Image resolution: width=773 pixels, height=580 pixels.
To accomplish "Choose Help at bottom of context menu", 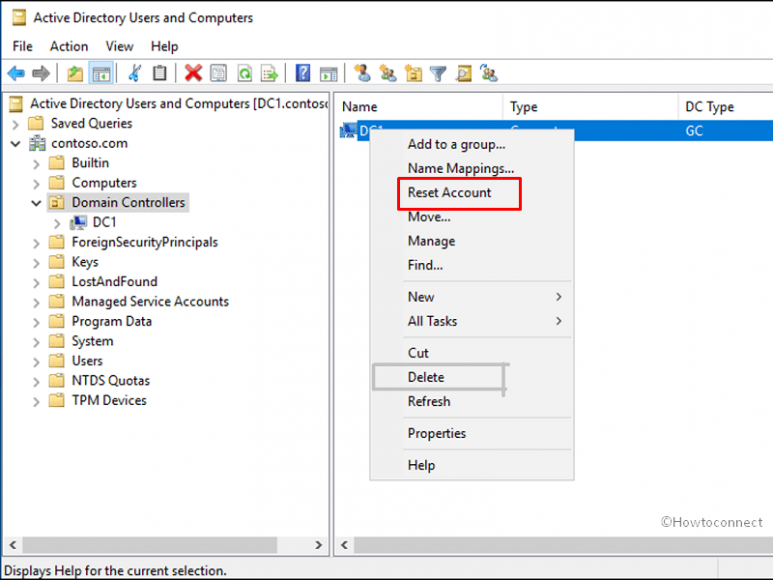I will tap(472, 465).
